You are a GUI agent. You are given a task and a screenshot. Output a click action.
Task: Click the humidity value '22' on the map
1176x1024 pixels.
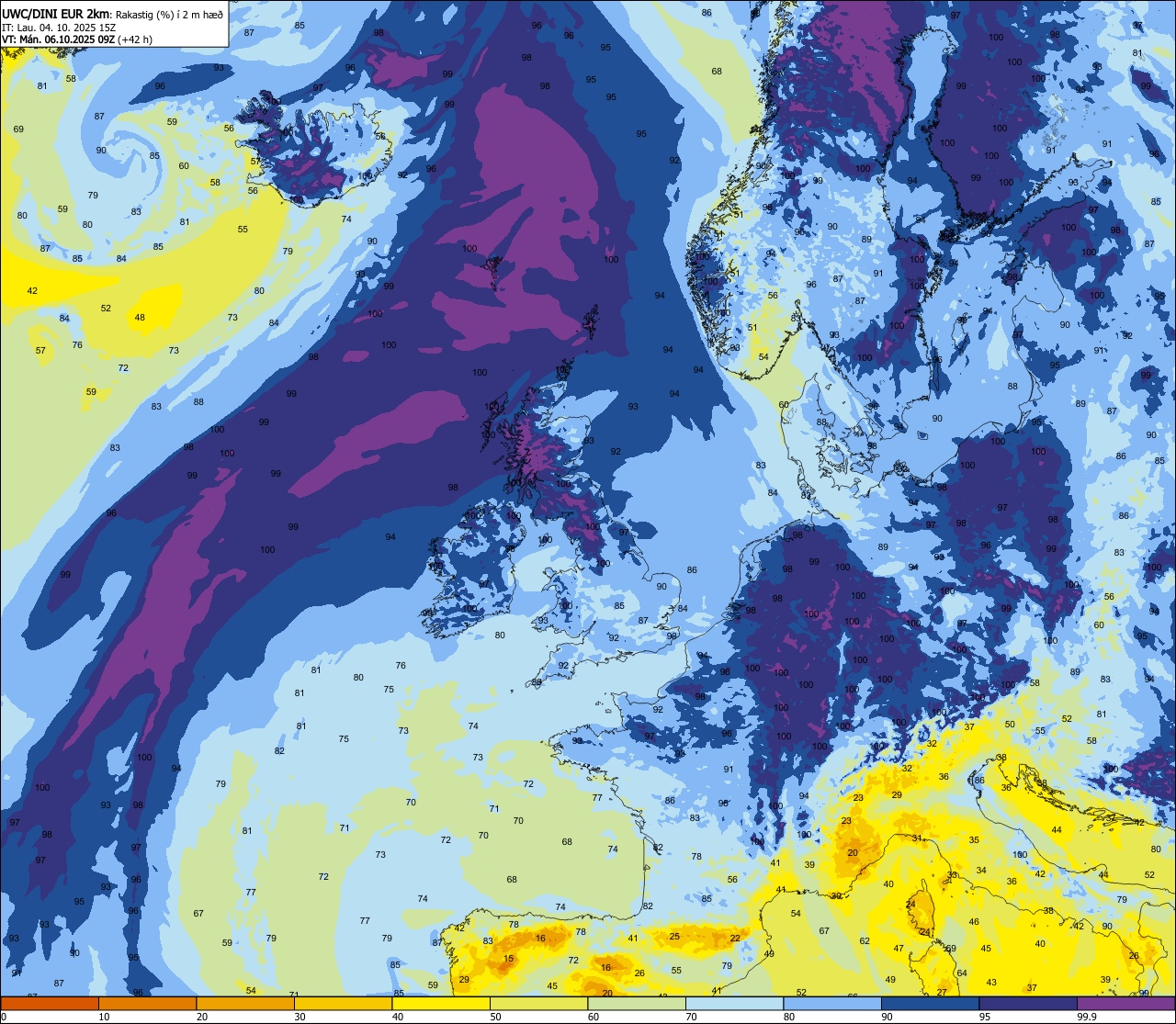735,938
